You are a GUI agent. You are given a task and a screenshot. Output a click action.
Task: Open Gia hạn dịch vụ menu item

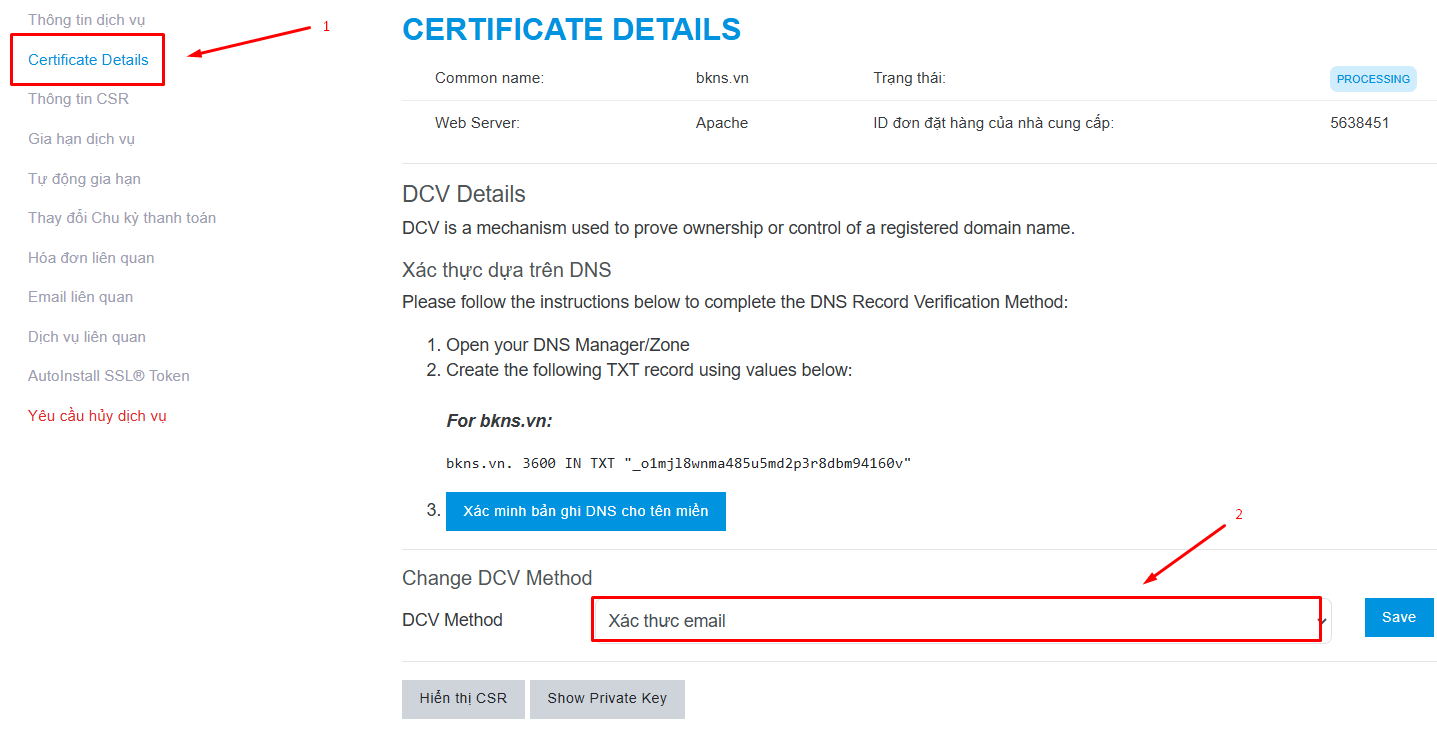[x=81, y=139]
